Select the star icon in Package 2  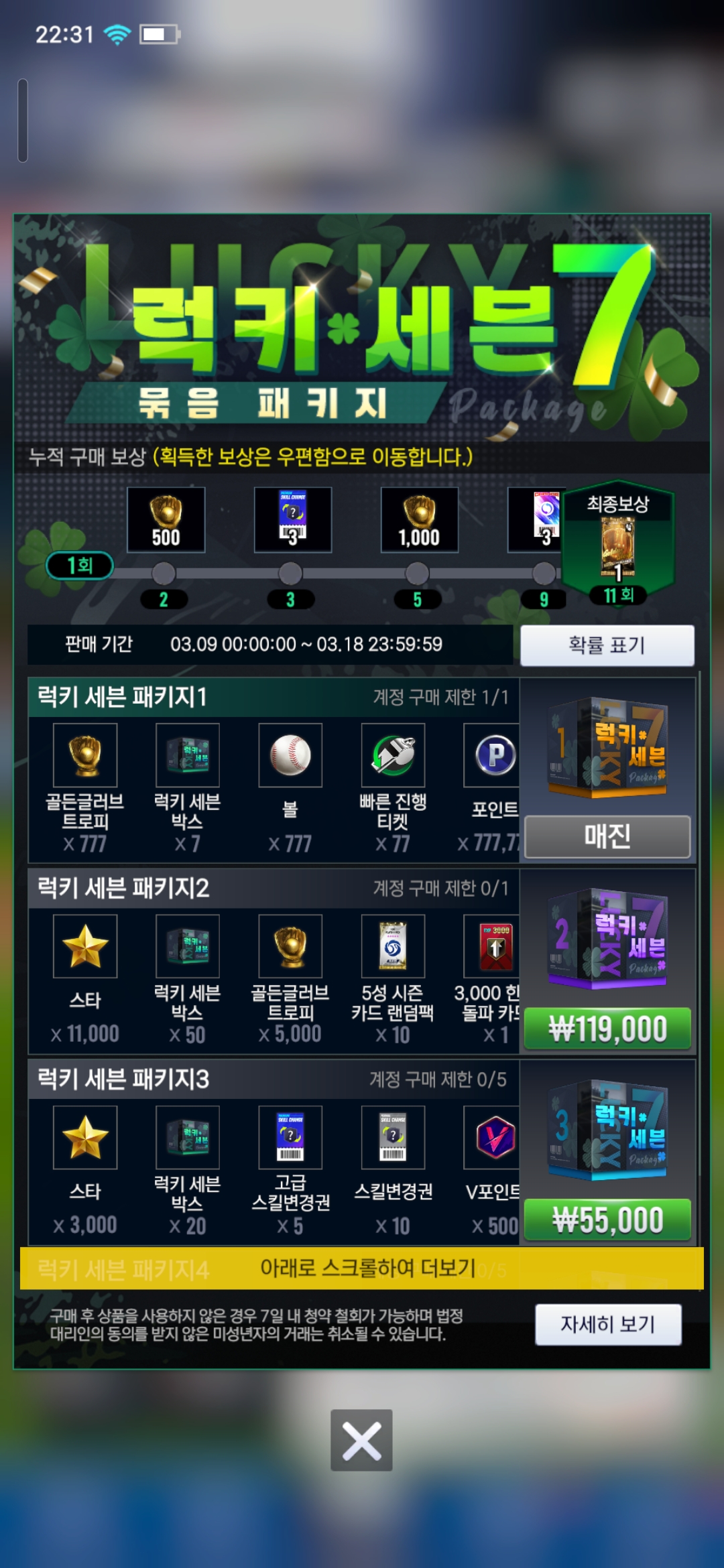(x=85, y=946)
